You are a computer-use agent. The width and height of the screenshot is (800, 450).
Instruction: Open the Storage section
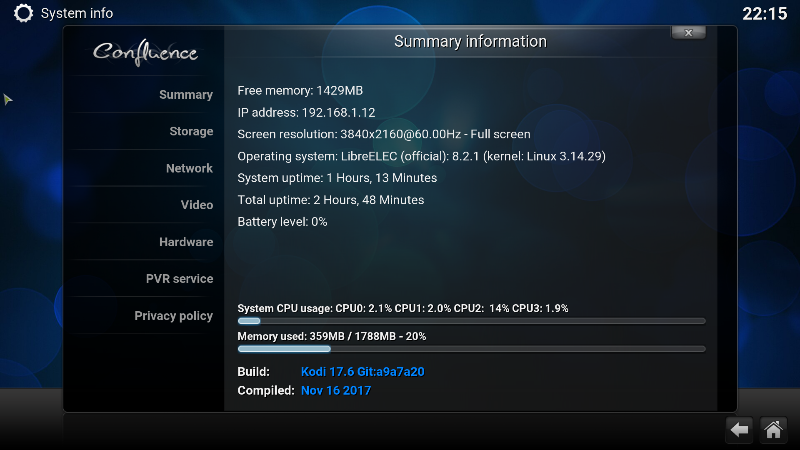pos(191,132)
